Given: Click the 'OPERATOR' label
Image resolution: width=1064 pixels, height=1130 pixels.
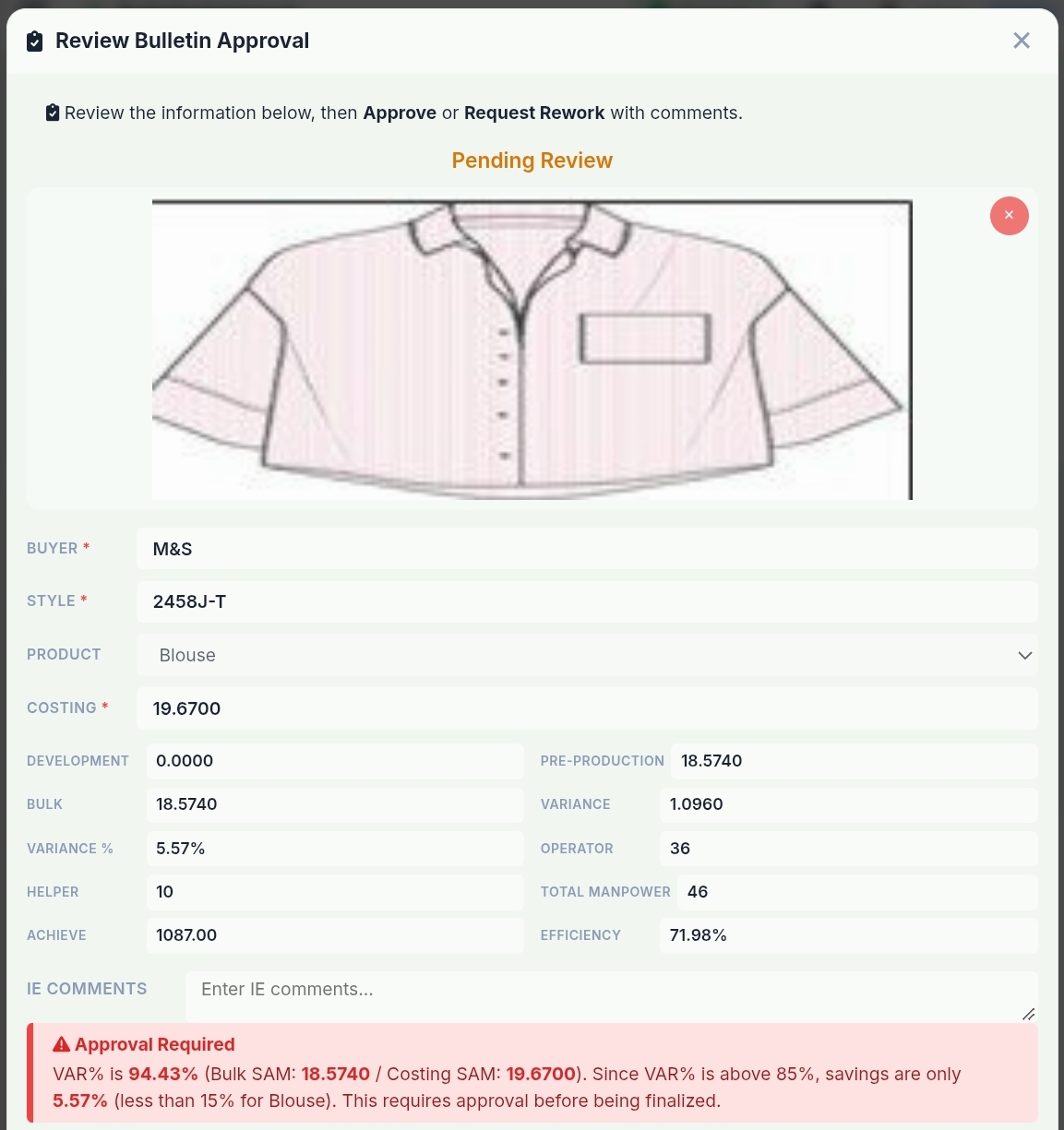Looking at the screenshot, I should click(x=577, y=849).
